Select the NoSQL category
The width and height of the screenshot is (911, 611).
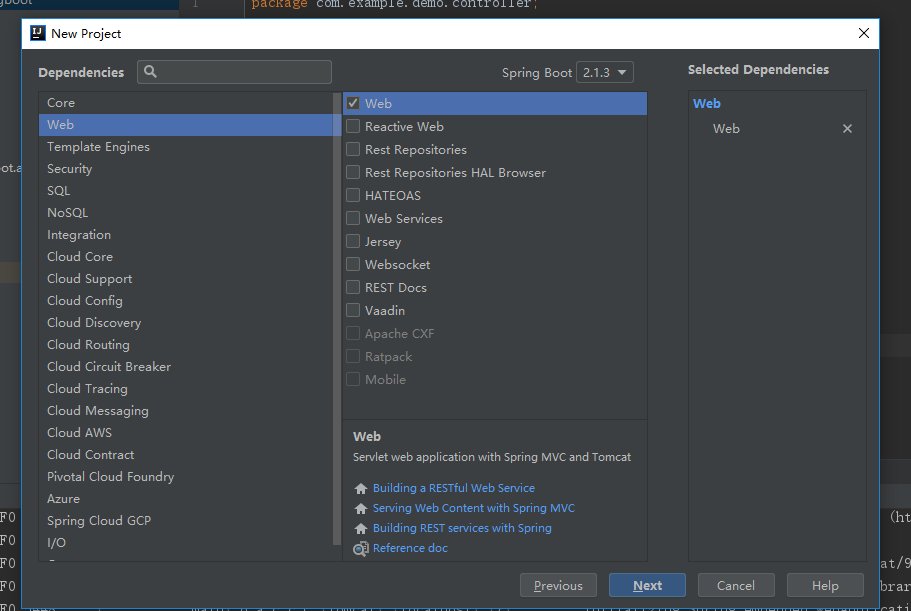186,213
